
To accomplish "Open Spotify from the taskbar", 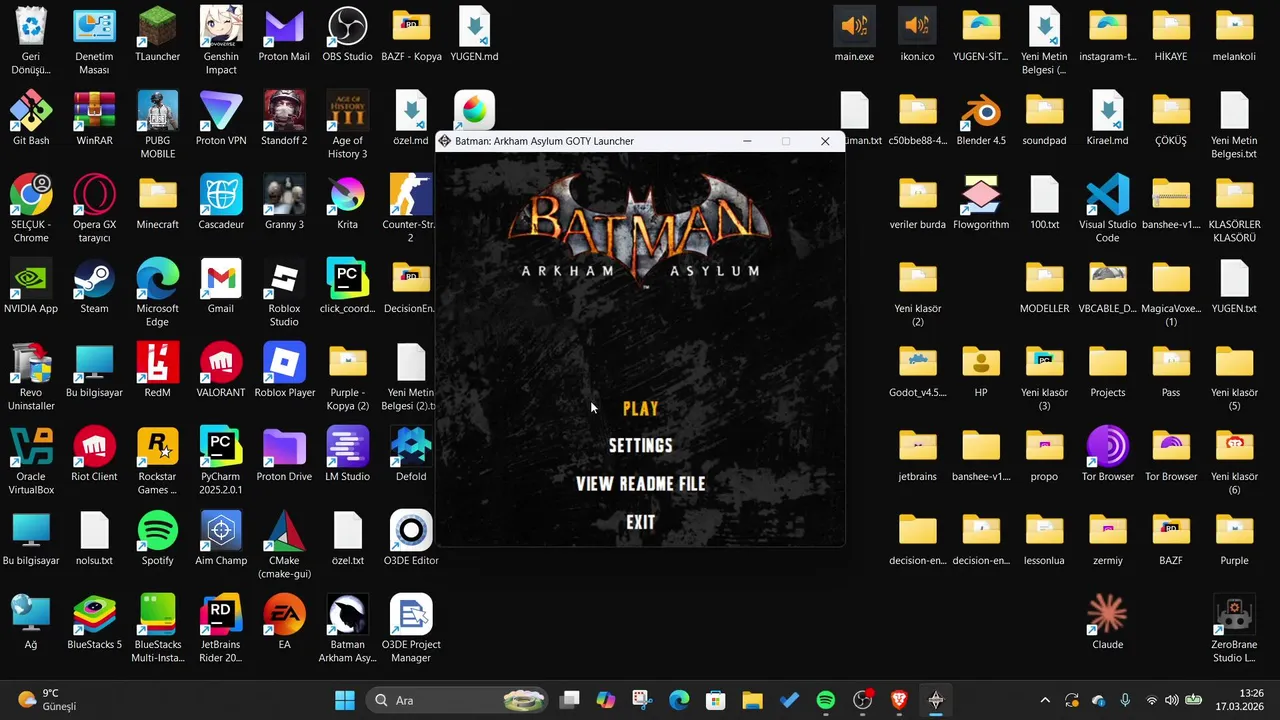I will tap(826, 700).
